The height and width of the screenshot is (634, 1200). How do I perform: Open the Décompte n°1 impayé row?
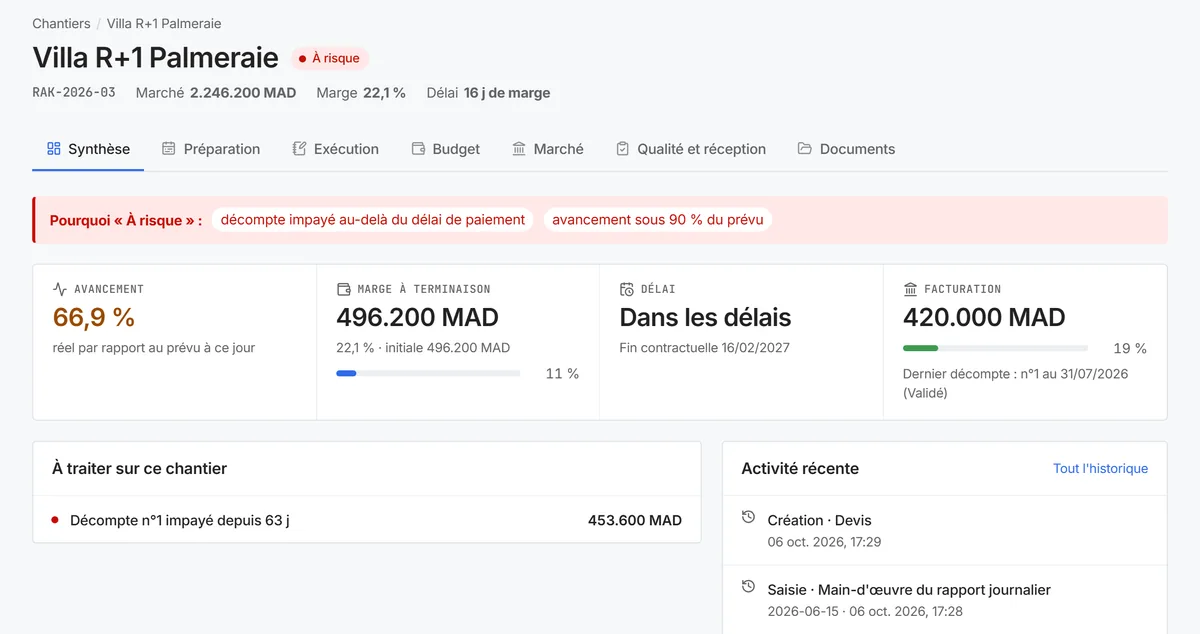(x=367, y=520)
